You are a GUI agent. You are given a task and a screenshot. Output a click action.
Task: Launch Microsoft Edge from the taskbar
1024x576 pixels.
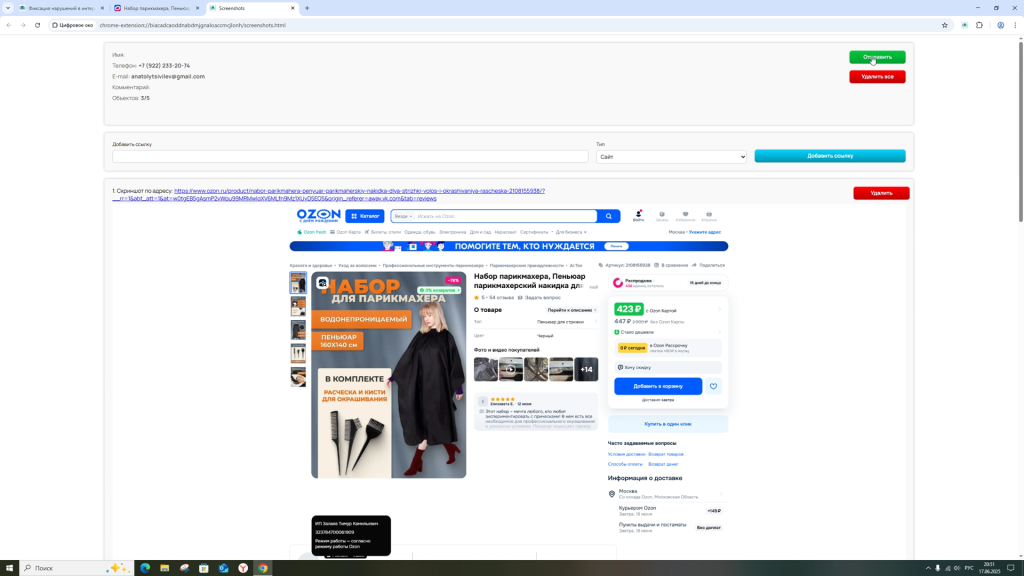coord(145,568)
